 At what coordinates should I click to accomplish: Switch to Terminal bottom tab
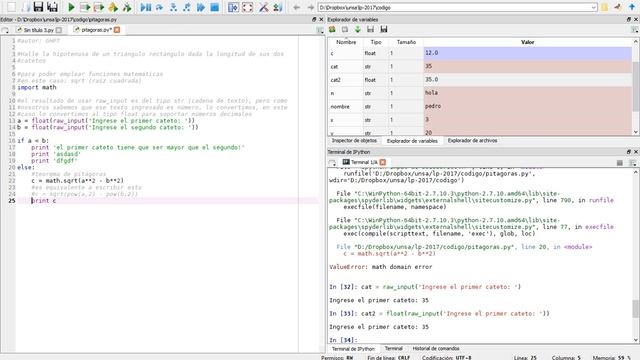tap(393, 349)
